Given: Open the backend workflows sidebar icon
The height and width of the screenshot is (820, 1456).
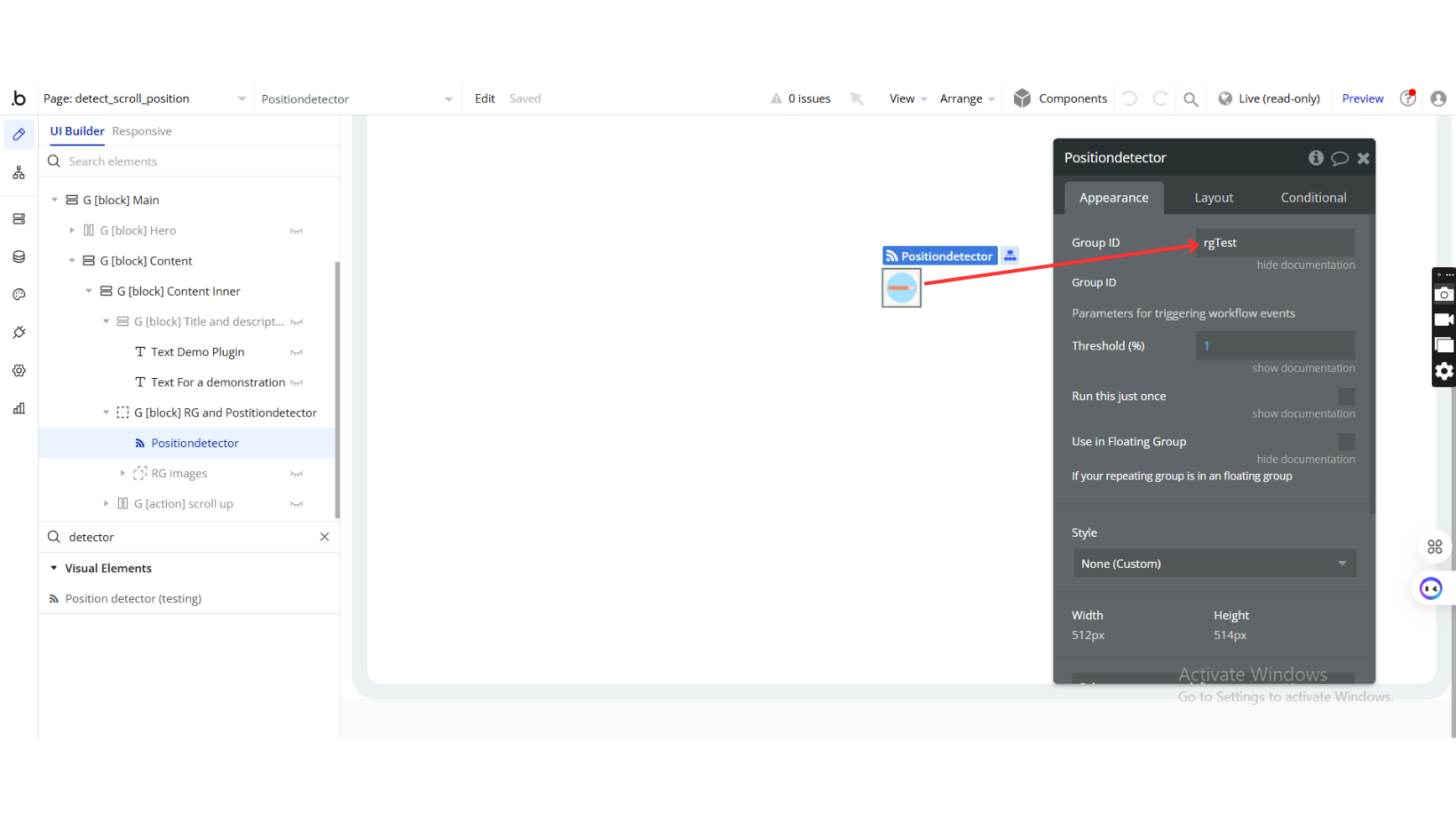Looking at the screenshot, I should (x=19, y=219).
